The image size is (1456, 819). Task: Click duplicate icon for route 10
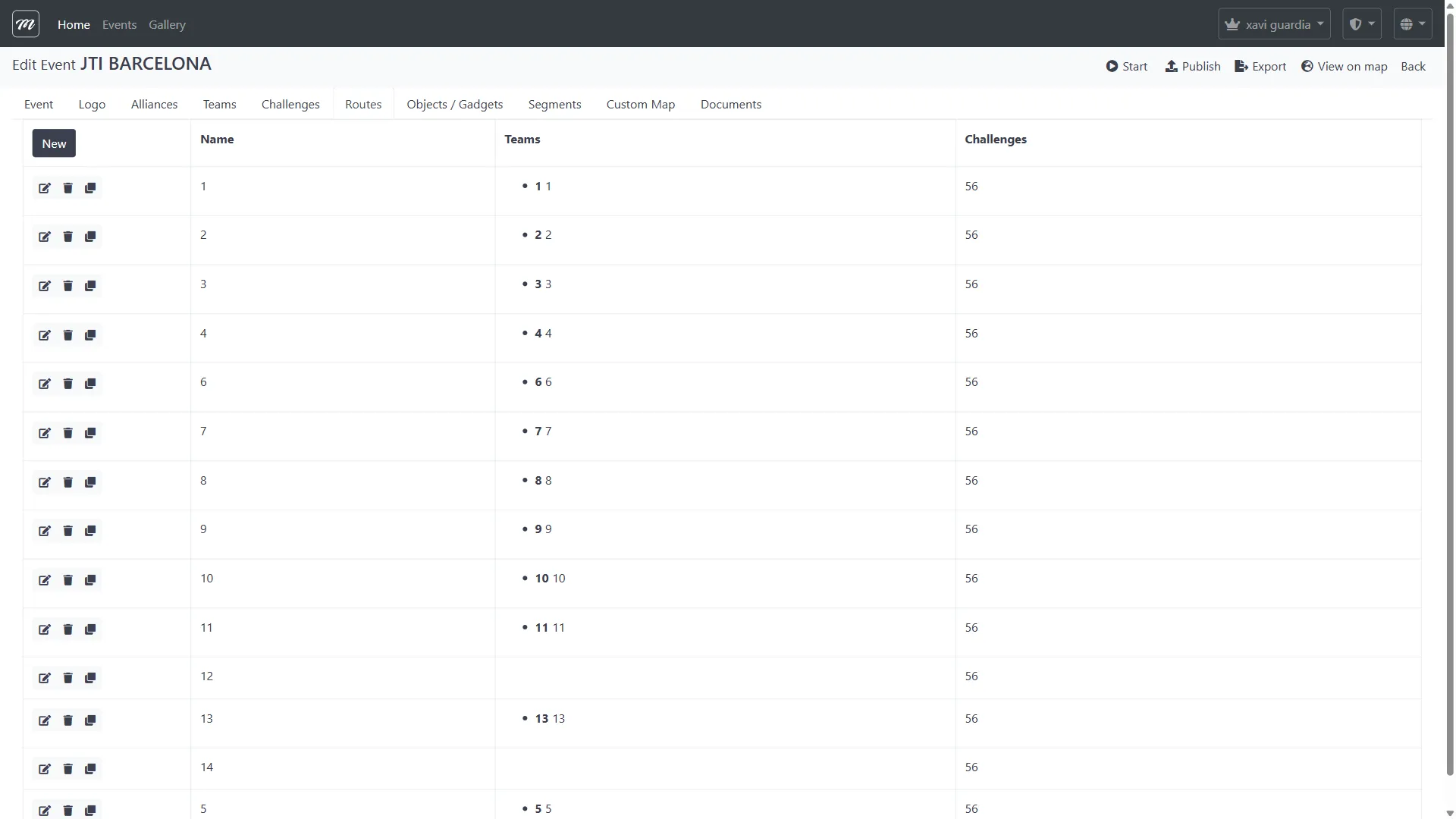90,580
